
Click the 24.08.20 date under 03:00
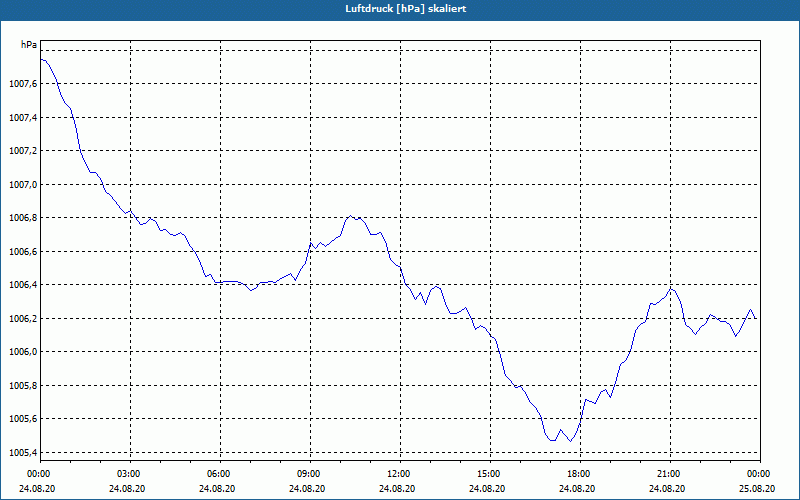pyautogui.click(x=127, y=488)
